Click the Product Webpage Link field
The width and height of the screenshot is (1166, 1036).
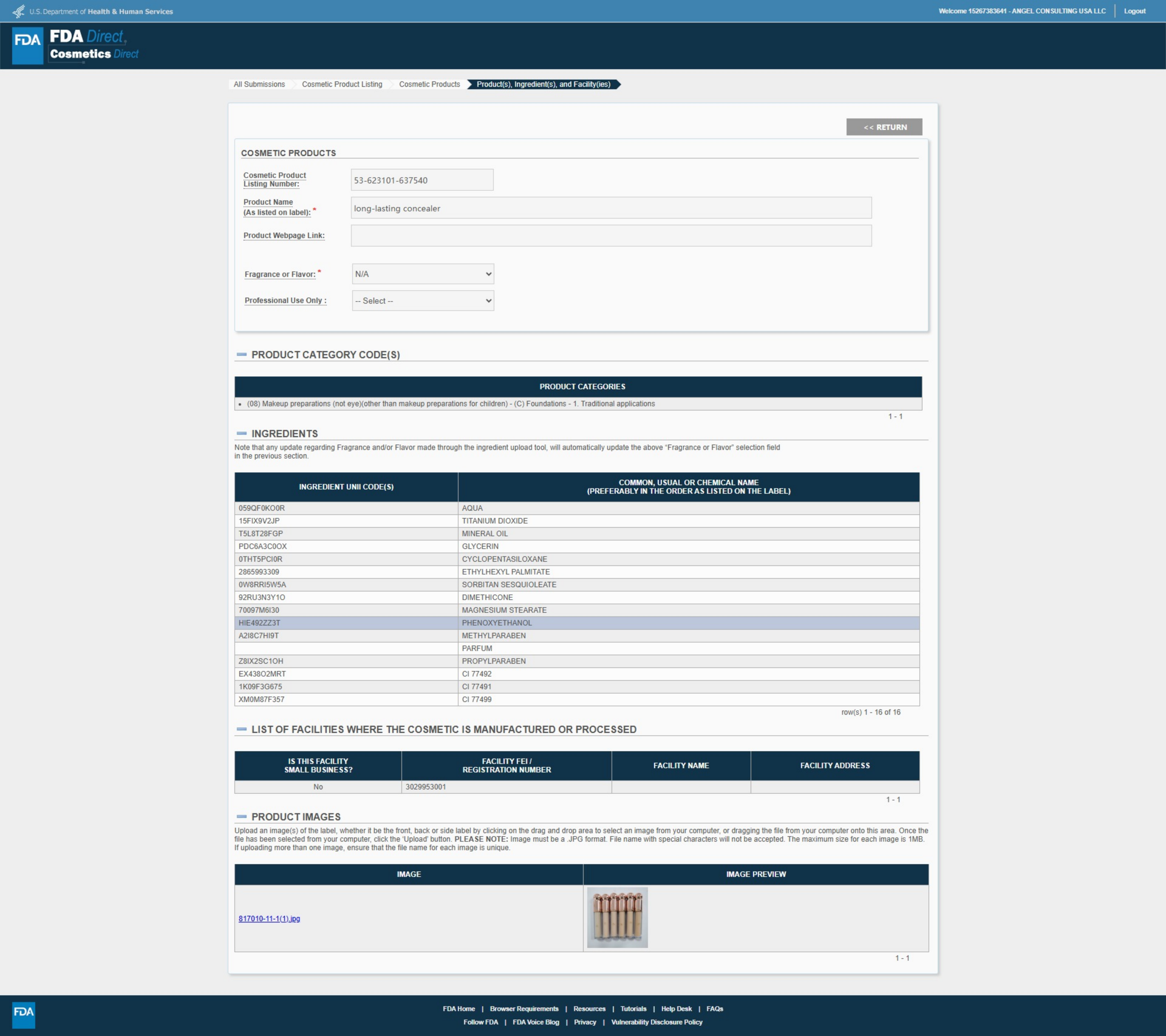(x=610, y=236)
